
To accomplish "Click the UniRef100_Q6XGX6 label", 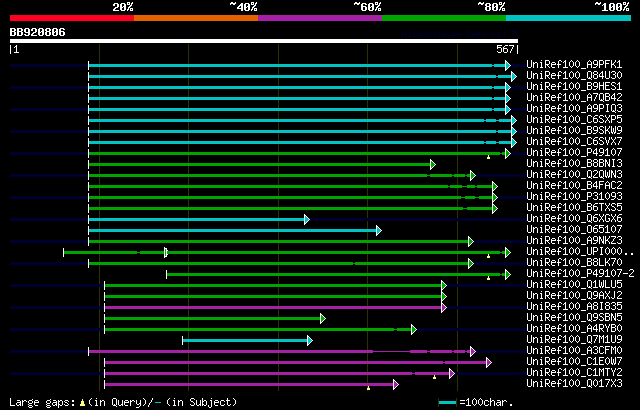I will click(x=574, y=219).
